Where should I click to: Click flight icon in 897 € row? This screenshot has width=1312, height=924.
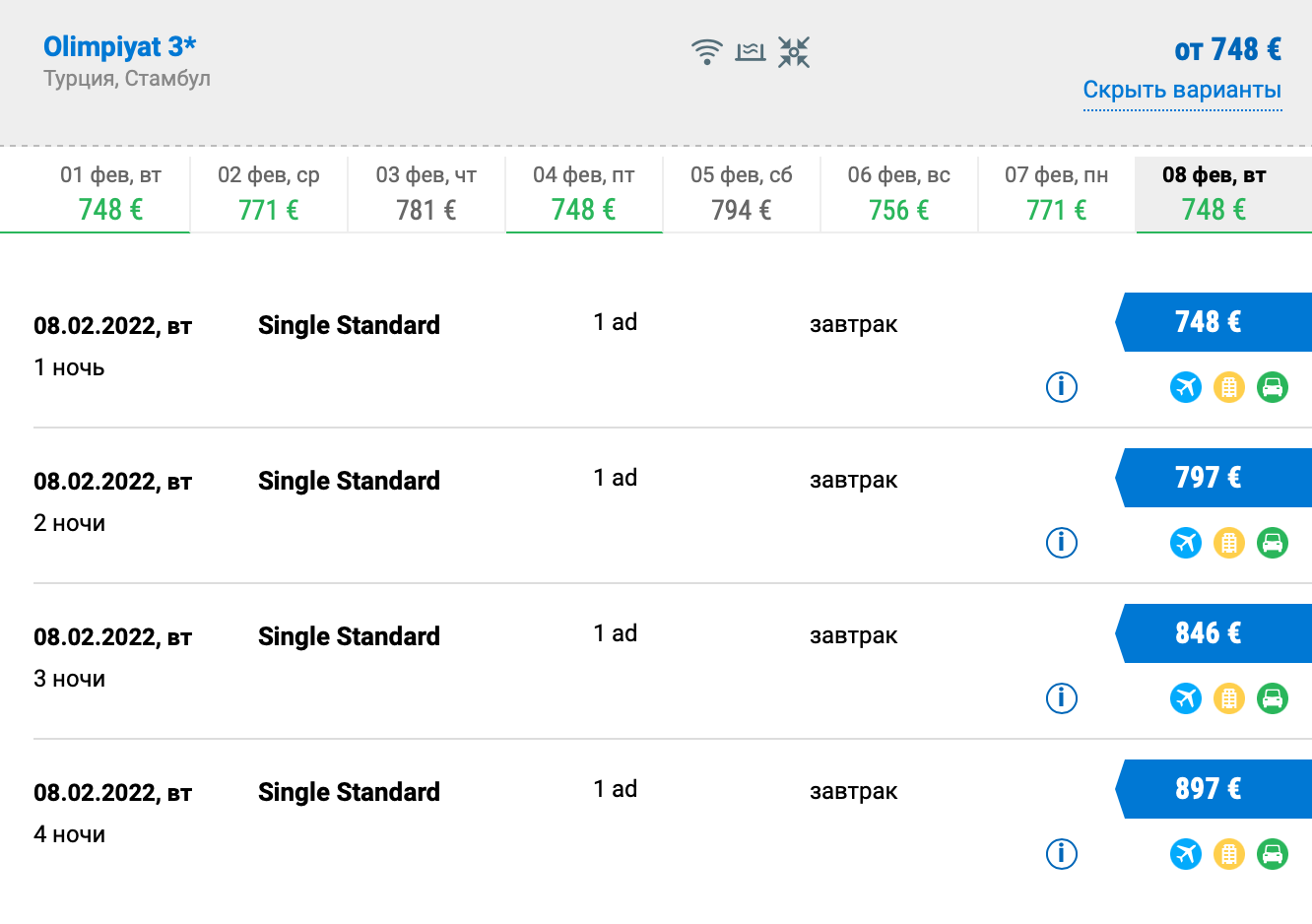click(1186, 854)
